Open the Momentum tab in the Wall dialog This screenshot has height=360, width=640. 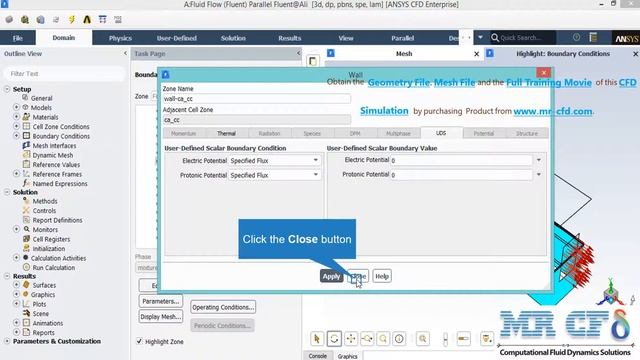(183, 133)
